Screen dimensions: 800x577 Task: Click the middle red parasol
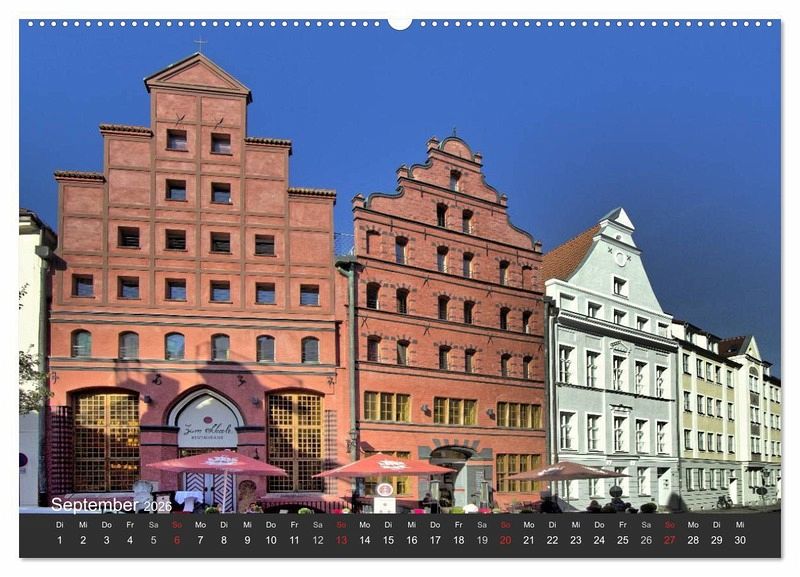(x=385, y=465)
